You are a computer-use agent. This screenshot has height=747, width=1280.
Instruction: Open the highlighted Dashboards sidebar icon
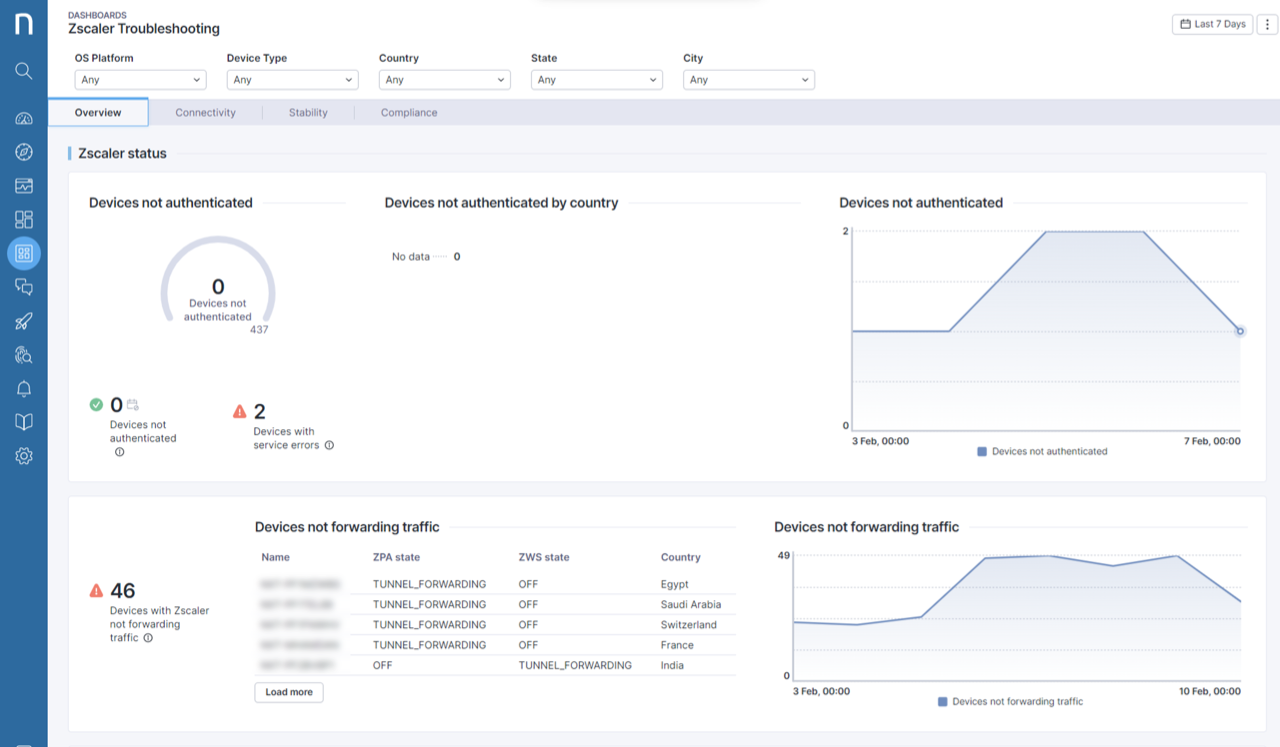pyautogui.click(x=24, y=253)
